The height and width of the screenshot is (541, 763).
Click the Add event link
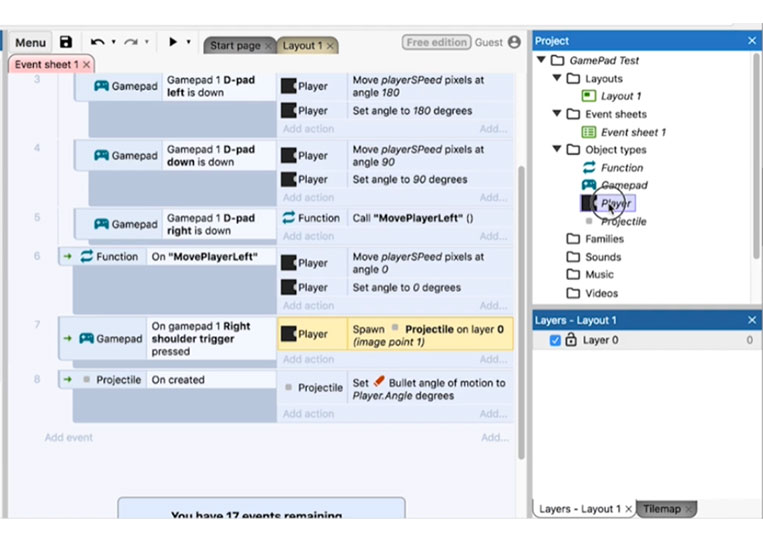pos(69,437)
